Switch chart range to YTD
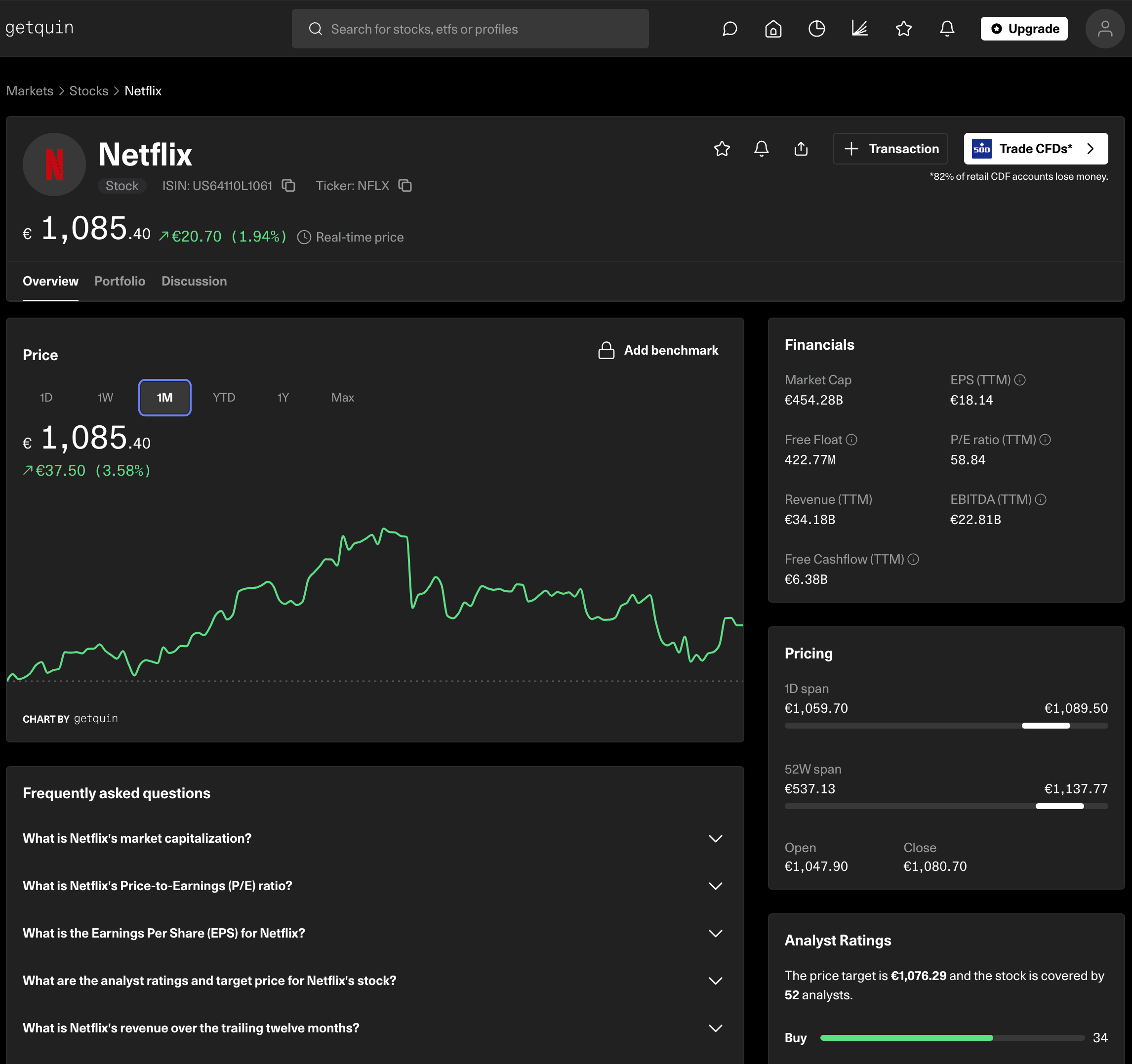The width and height of the screenshot is (1132, 1064). 224,398
